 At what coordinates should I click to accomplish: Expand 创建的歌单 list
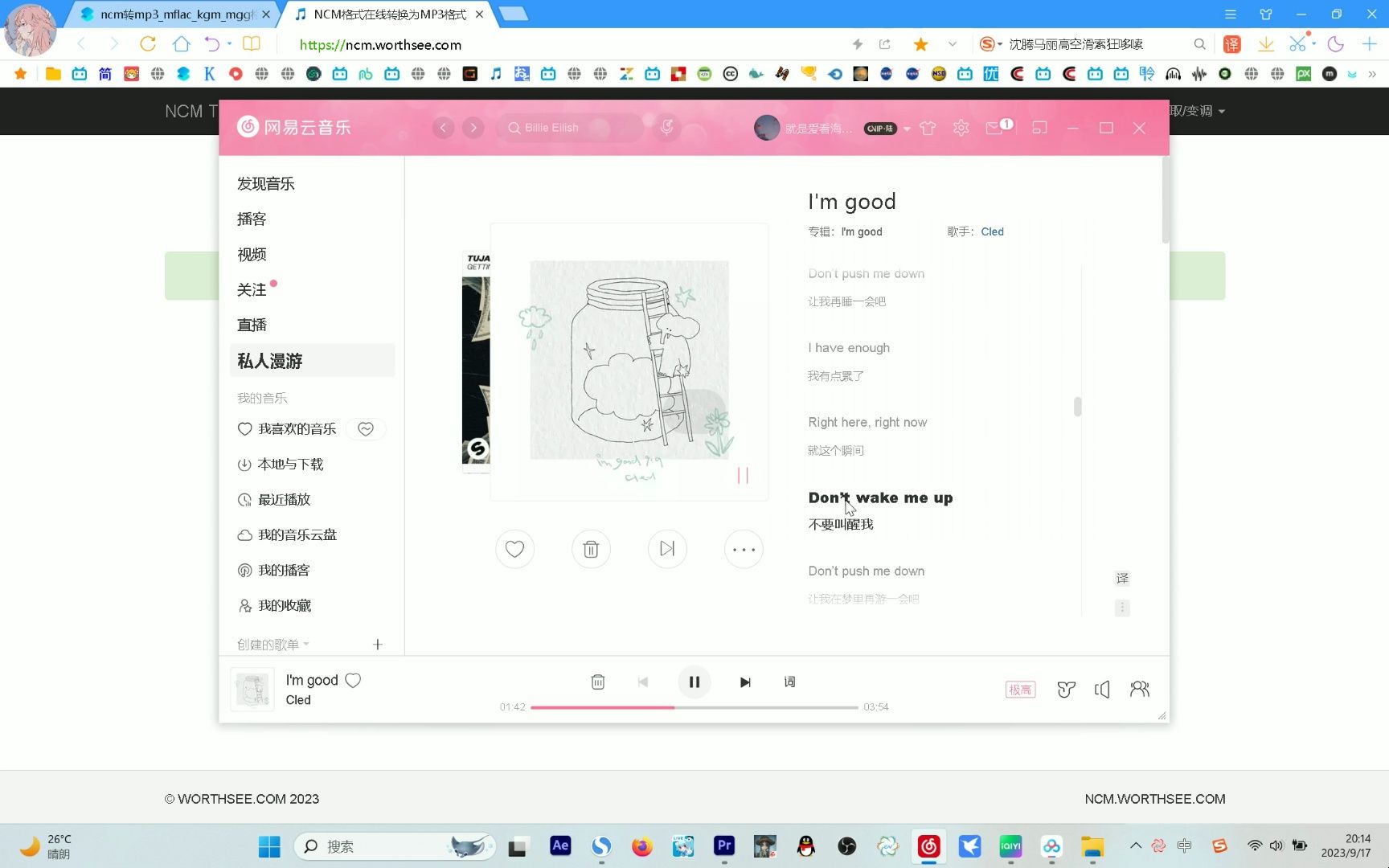[x=273, y=645]
